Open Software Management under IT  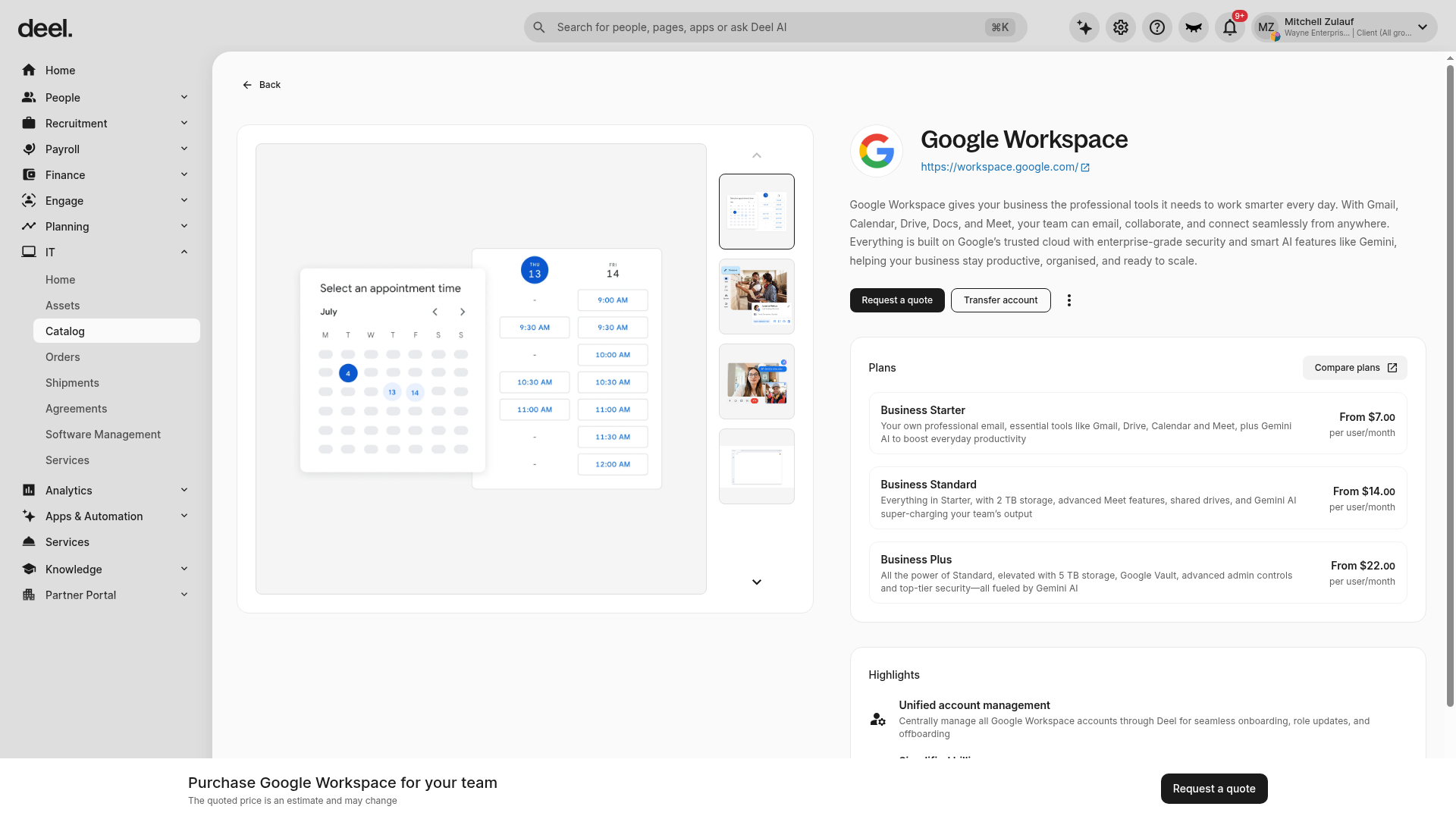click(x=117, y=435)
